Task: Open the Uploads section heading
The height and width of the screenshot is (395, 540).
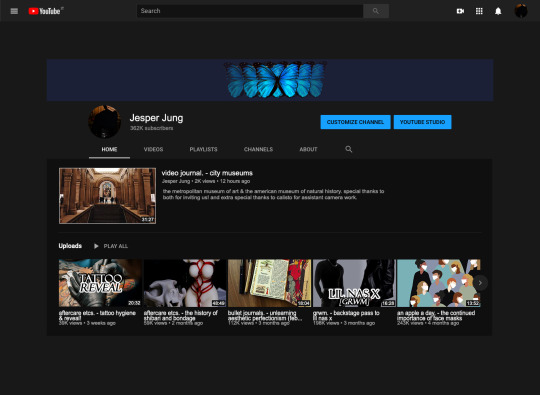Action: (70, 246)
